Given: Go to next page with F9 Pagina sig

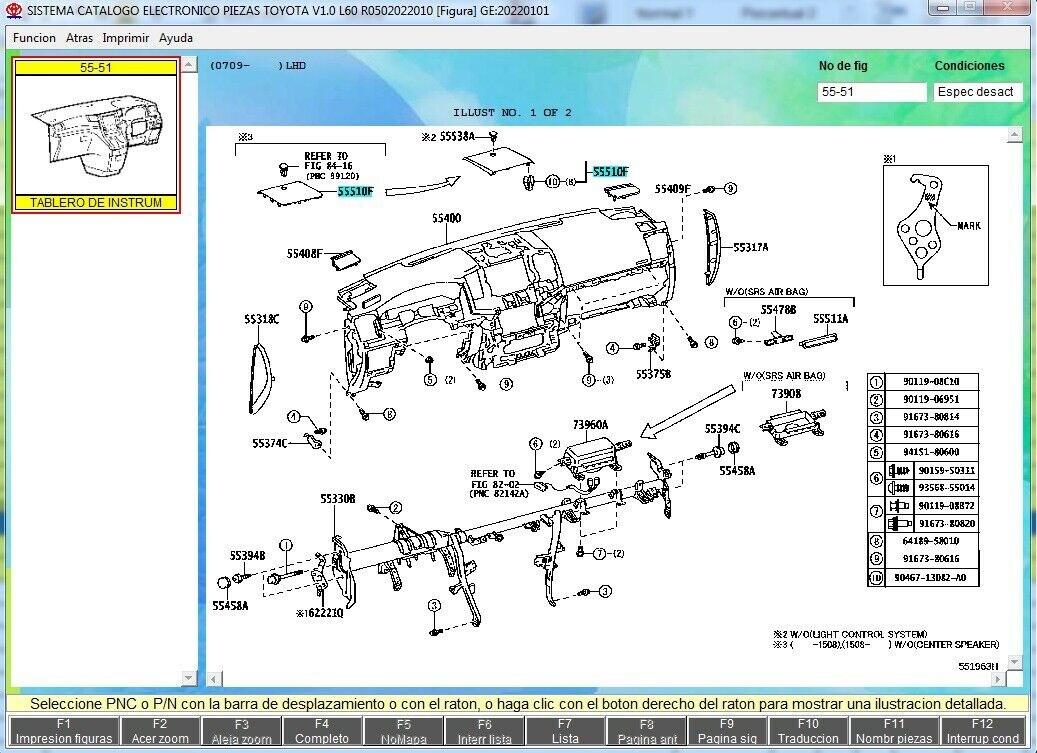Looking at the screenshot, I should (726, 731).
